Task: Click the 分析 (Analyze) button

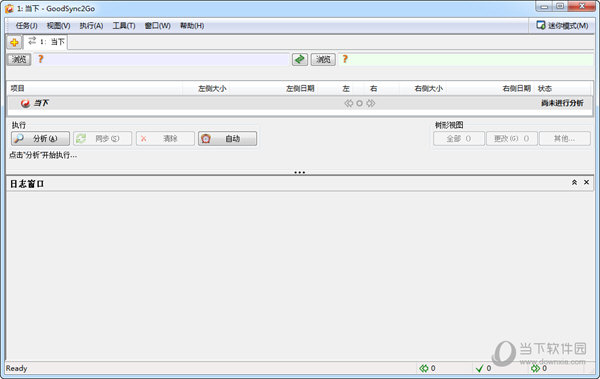Action: click(x=40, y=139)
